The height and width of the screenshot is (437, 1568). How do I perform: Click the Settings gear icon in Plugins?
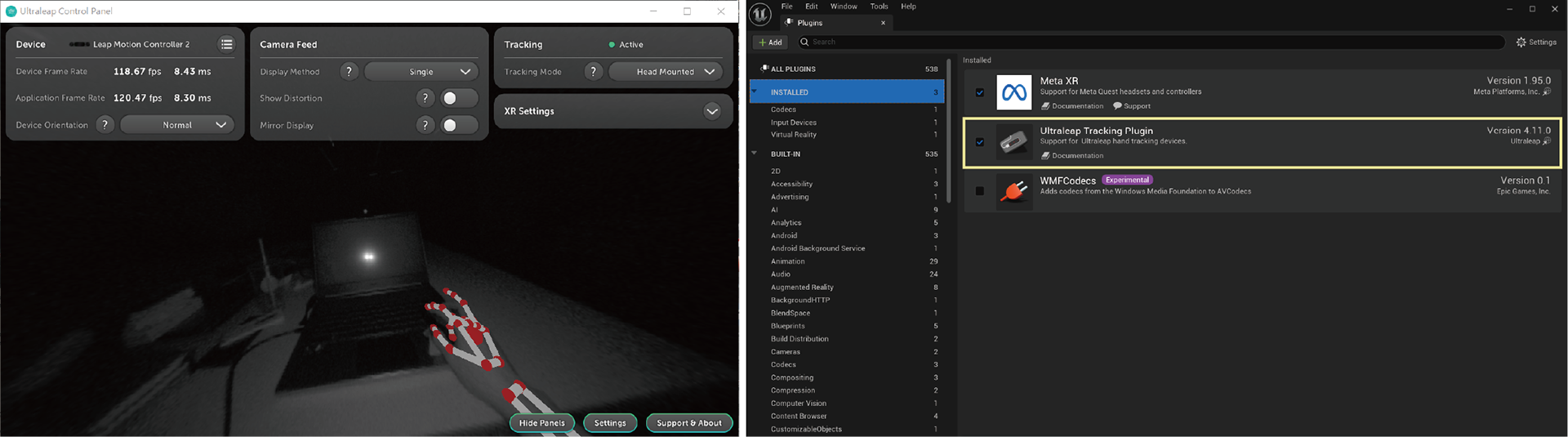[1521, 42]
